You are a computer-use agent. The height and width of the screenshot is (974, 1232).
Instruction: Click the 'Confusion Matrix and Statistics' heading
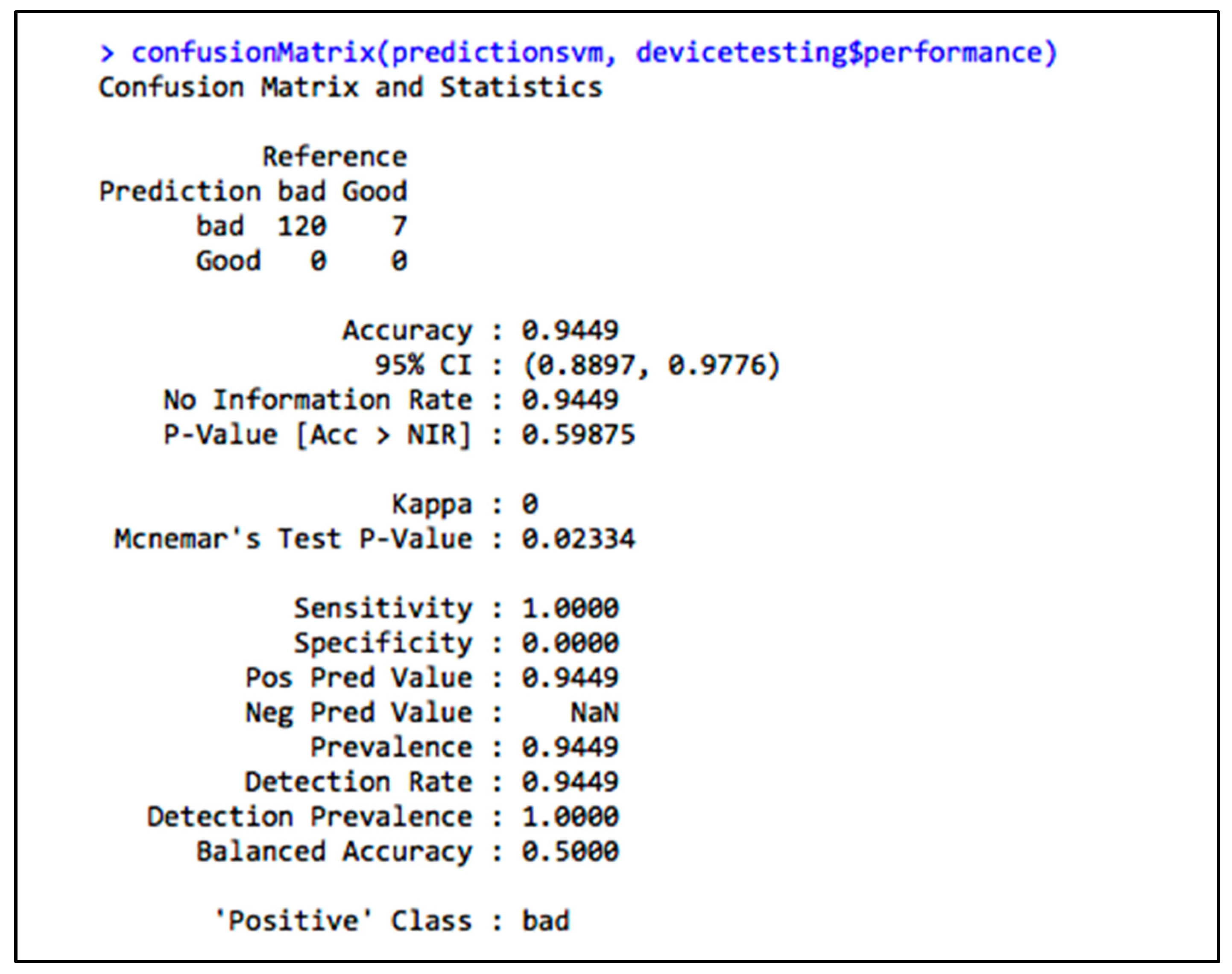(350, 88)
